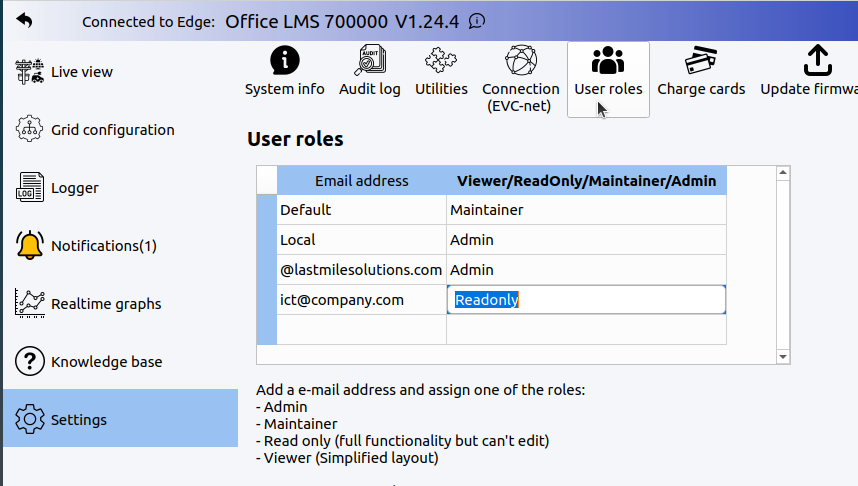This screenshot has width=858, height=486.
Task: Open the Update firmware tab
Action: tap(809, 72)
